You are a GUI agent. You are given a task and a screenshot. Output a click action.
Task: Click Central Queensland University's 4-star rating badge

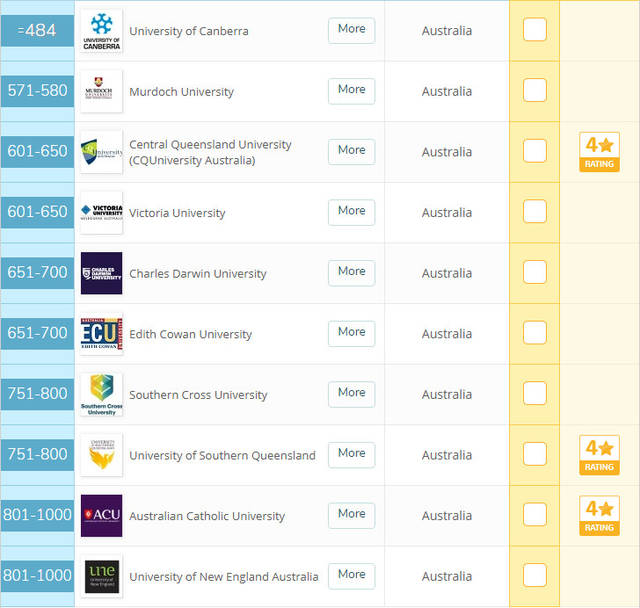pyautogui.click(x=599, y=152)
